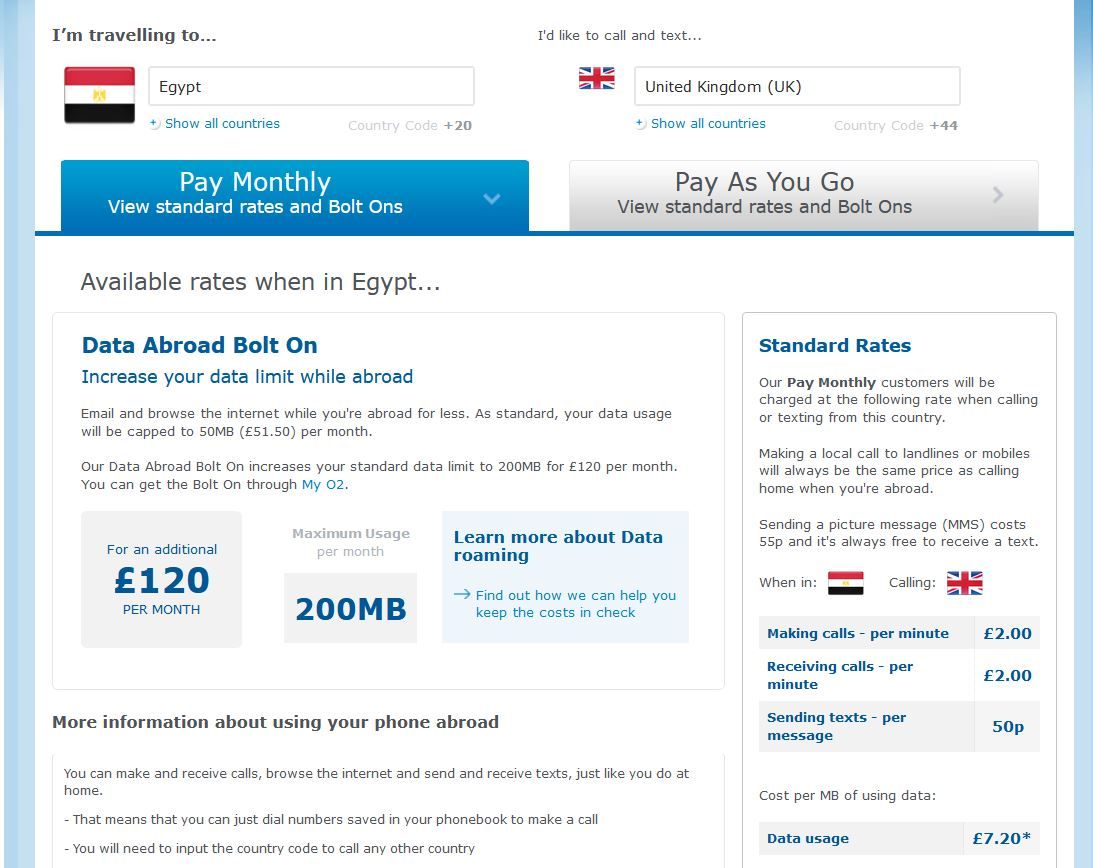Click the plus icon before 'Show all countries' right
Image resolution: width=1093 pixels, height=868 pixels.
(x=639, y=122)
